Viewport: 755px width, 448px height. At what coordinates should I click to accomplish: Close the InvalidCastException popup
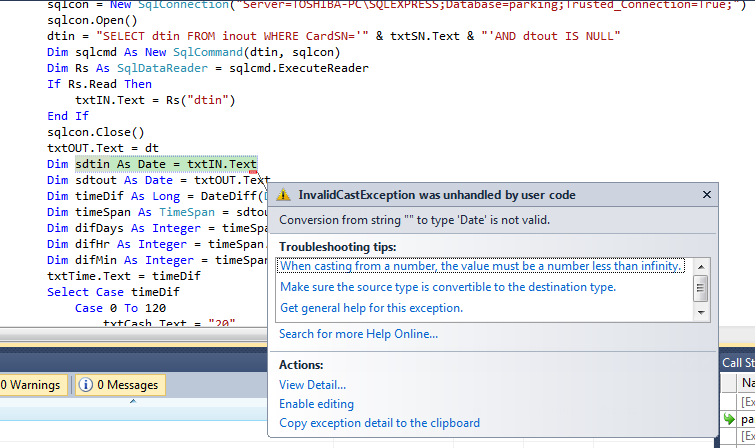[x=707, y=195]
